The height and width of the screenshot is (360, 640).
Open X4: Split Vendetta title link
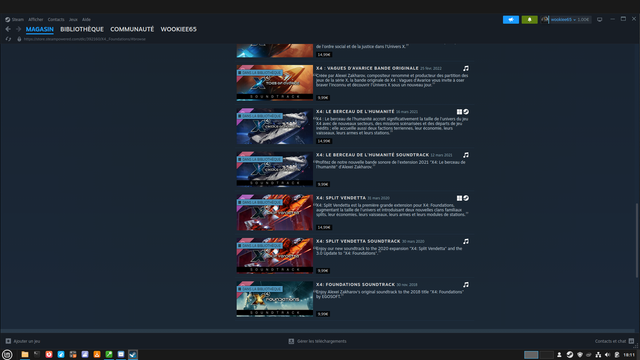point(341,198)
